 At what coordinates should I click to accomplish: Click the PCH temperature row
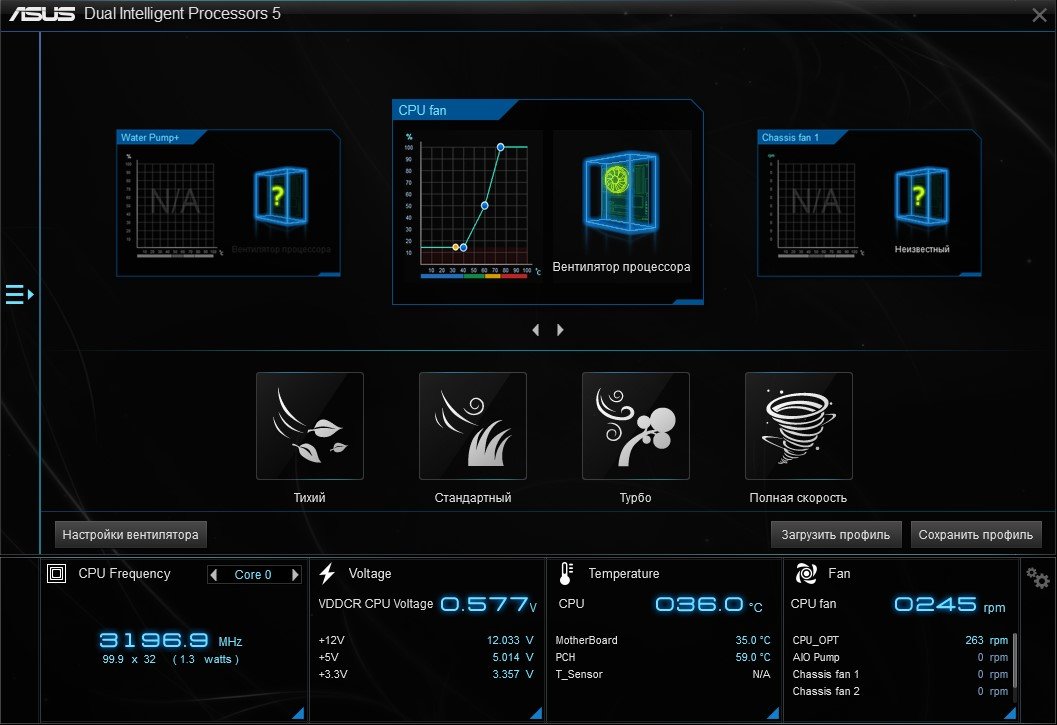(x=663, y=657)
